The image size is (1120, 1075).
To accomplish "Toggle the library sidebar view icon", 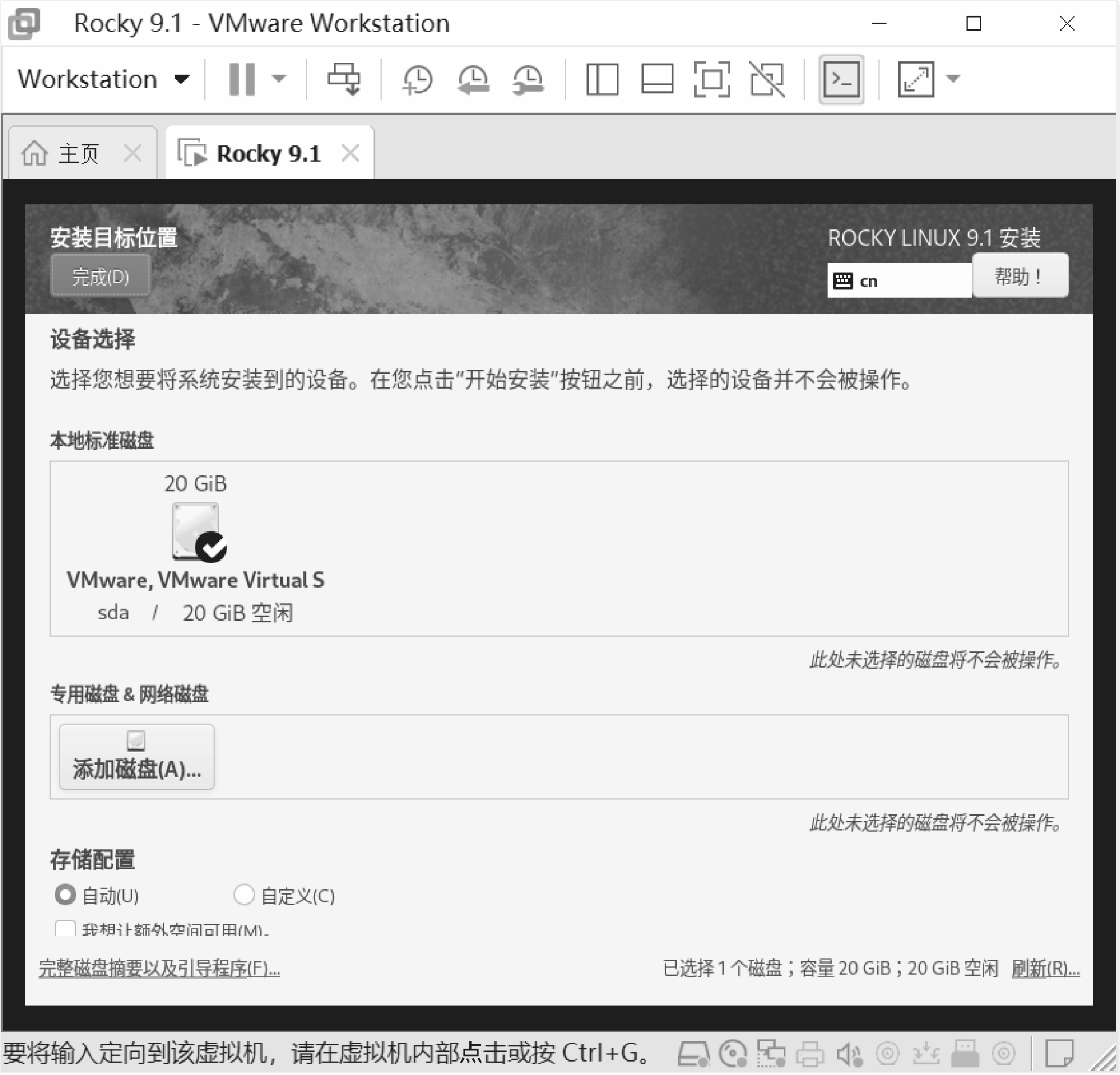I will click(x=602, y=79).
